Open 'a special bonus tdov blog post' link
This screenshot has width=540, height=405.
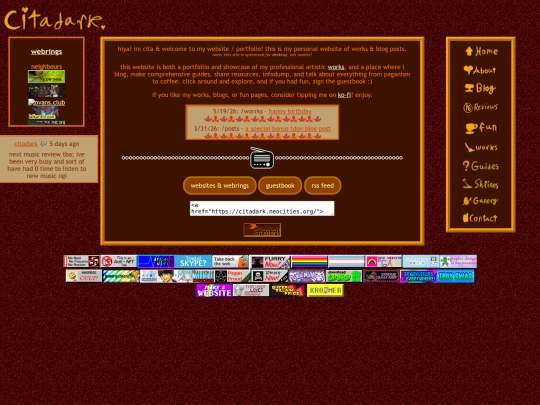tap(288, 128)
